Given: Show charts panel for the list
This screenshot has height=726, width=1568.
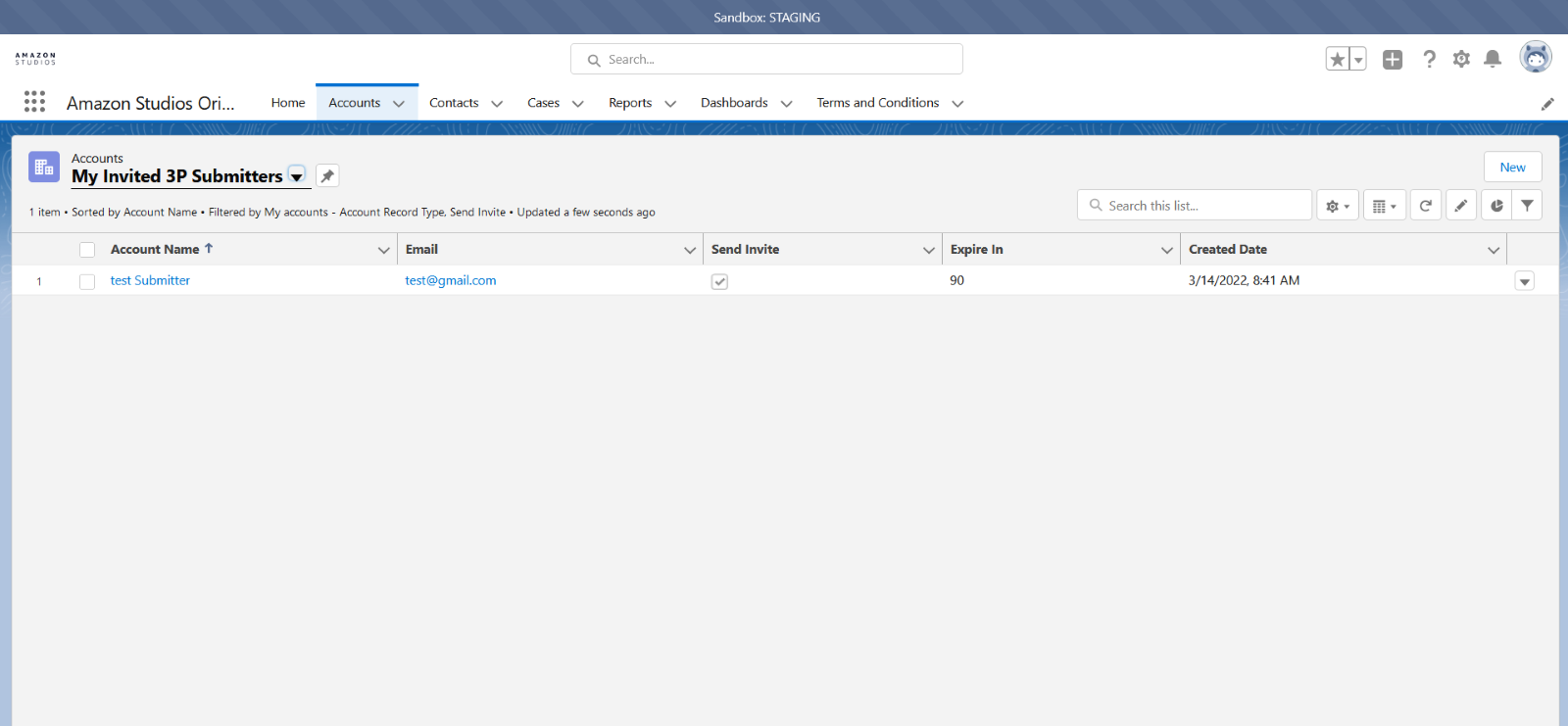Looking at the screenshot, I should click(1496, 206).
